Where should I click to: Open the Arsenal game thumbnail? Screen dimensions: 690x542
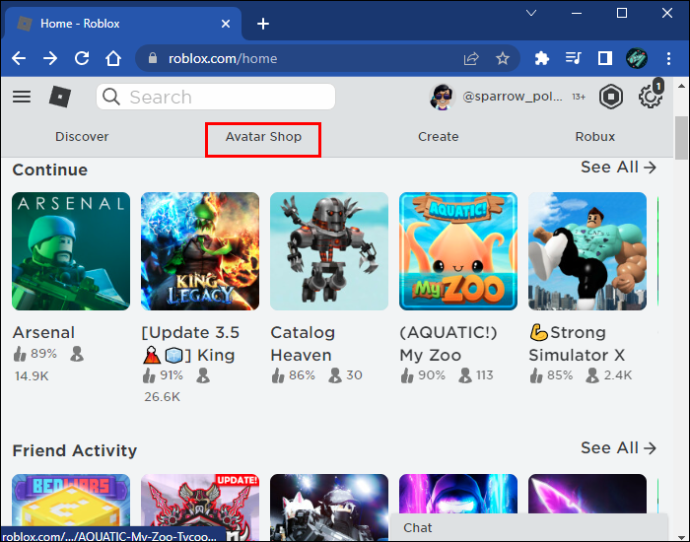71,251
